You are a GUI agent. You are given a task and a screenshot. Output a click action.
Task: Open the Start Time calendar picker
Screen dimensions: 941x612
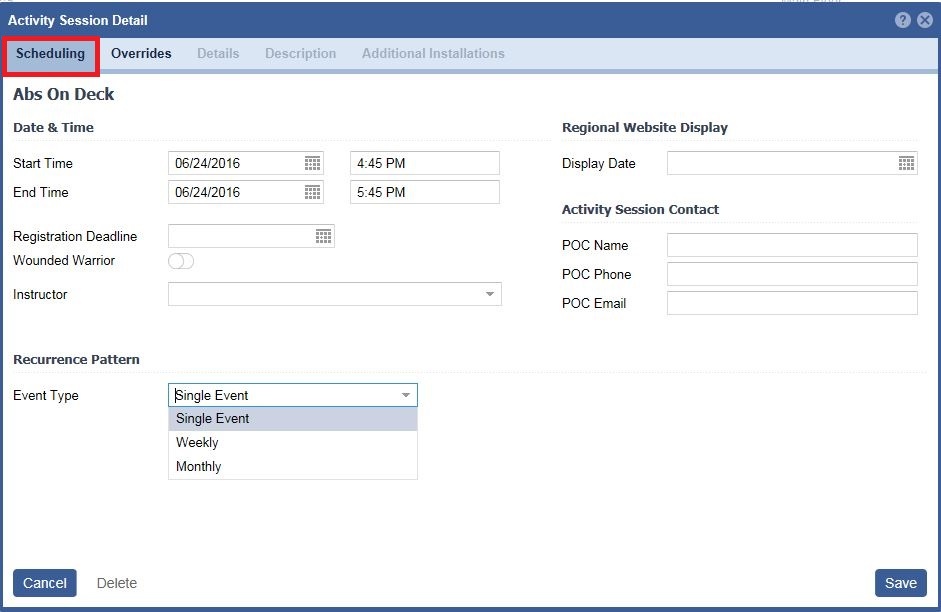(x=312, y=163)
